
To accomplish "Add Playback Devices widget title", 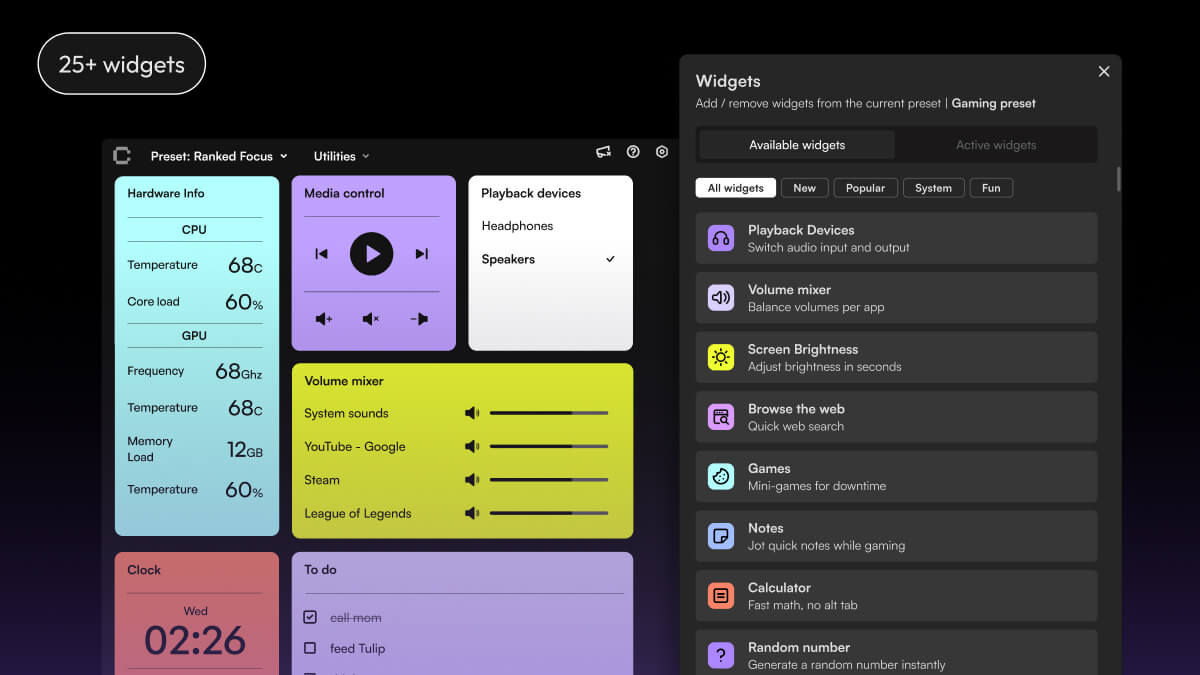I will click(801, 230).
